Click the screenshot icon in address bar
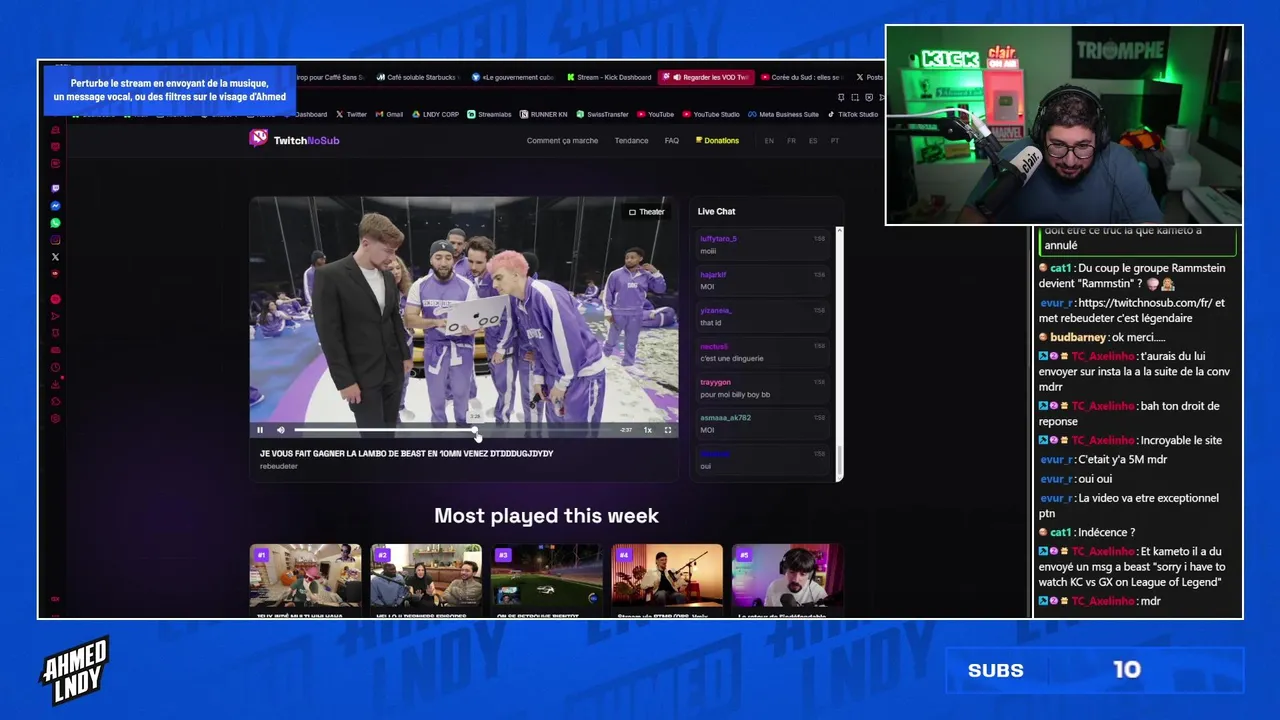Viewport: 1280px width, 720px height. tap(855, 97)
